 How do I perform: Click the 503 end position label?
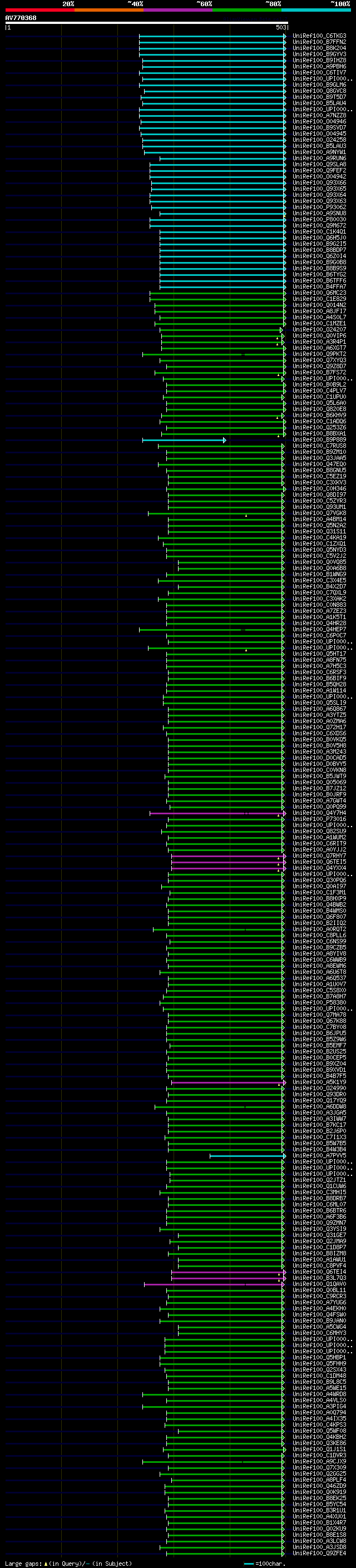pyautogui.click(x=280, y=27)
